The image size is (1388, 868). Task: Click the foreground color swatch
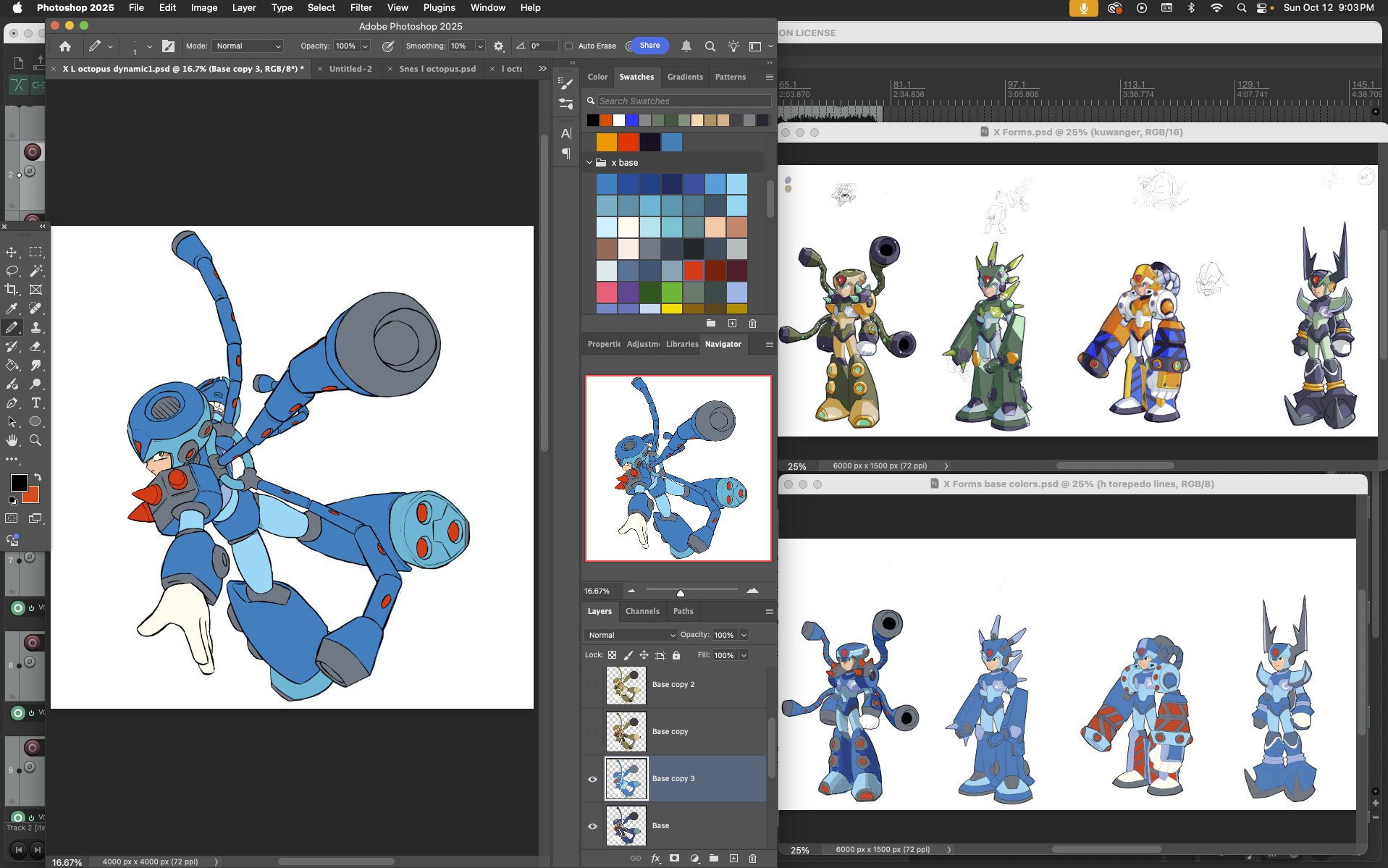pos(20,483)
